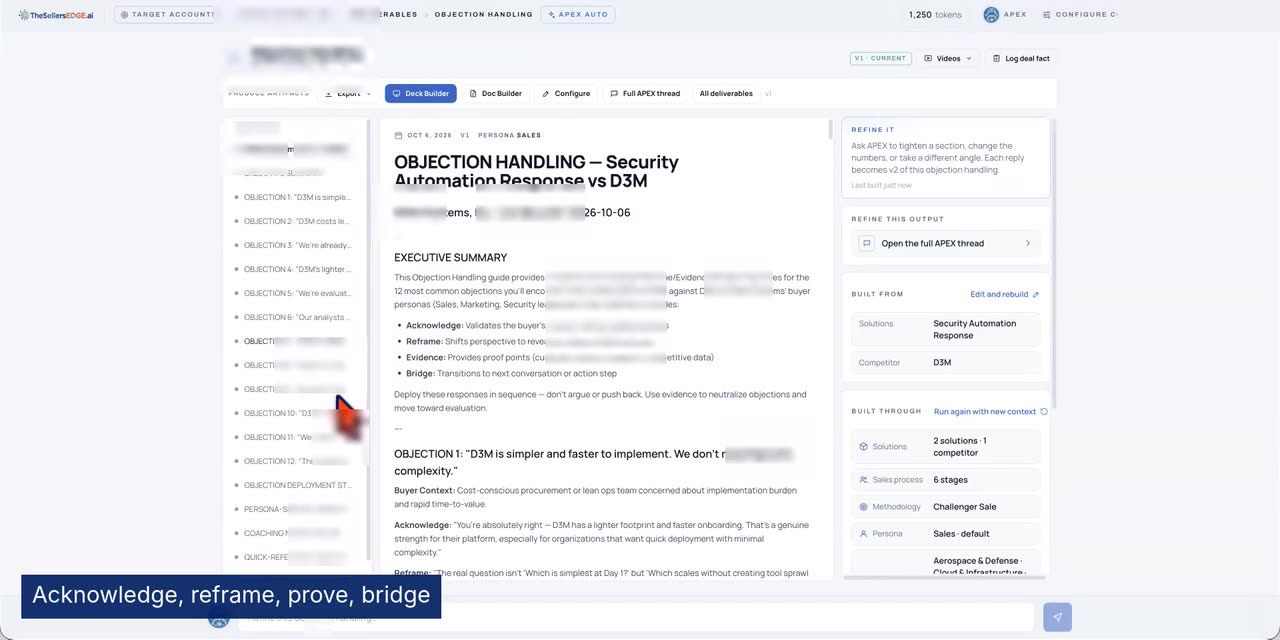Show All deliverables
The height and width of the screenshot is (640, 1280).
coord(726,93)
